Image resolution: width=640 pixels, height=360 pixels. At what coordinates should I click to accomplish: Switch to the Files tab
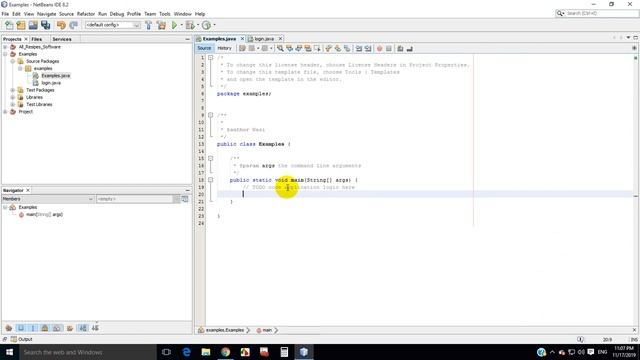tap(37, 39)
